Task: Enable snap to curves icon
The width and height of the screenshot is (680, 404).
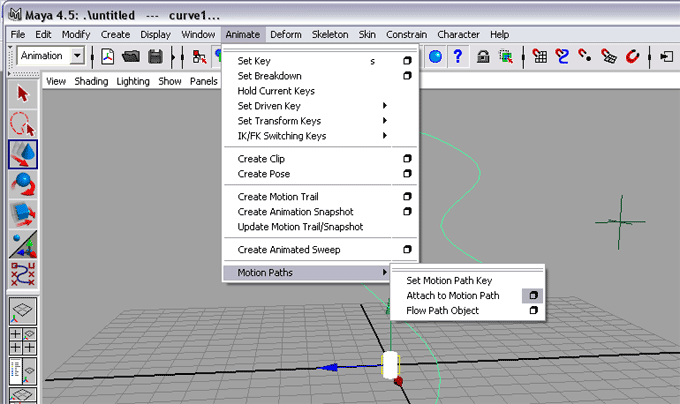Action: [562, 56]
